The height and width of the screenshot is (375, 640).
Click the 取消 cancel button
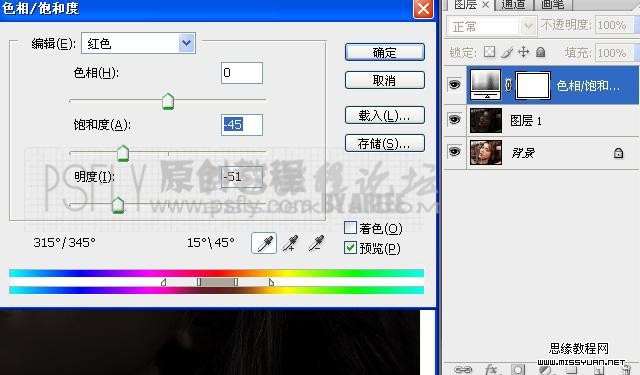tap(384, 80)
